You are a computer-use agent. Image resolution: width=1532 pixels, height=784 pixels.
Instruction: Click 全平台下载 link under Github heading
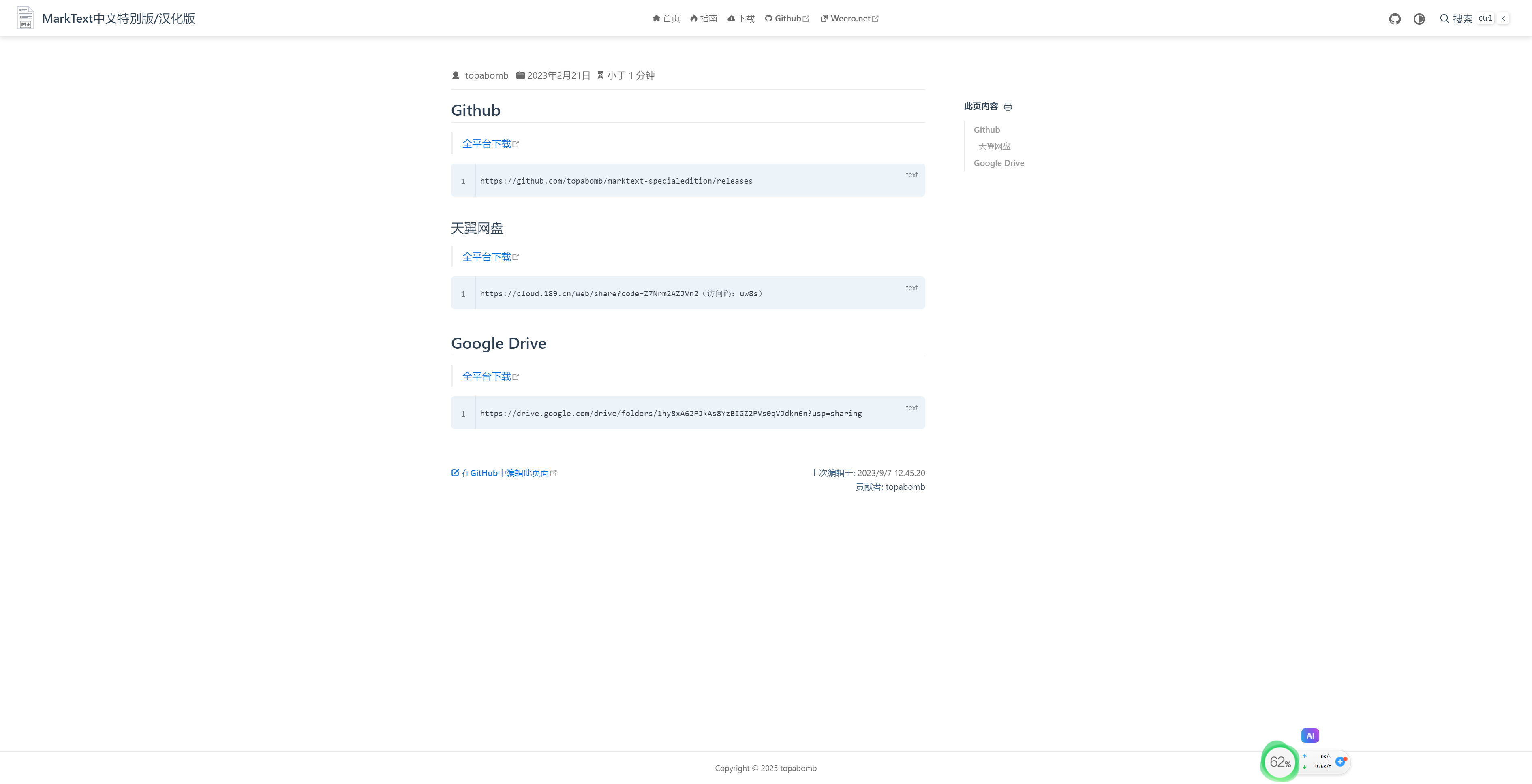click(x=487, y=144)
